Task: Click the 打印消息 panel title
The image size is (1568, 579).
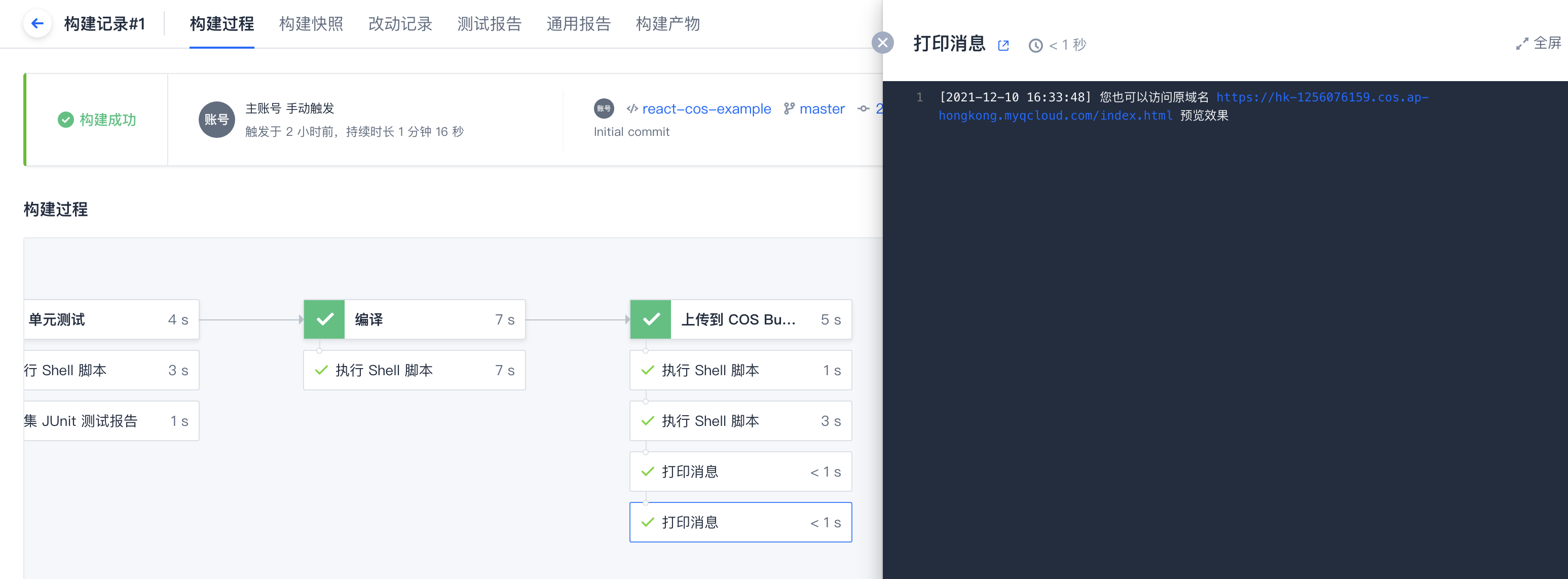Action: coord(949,44)
